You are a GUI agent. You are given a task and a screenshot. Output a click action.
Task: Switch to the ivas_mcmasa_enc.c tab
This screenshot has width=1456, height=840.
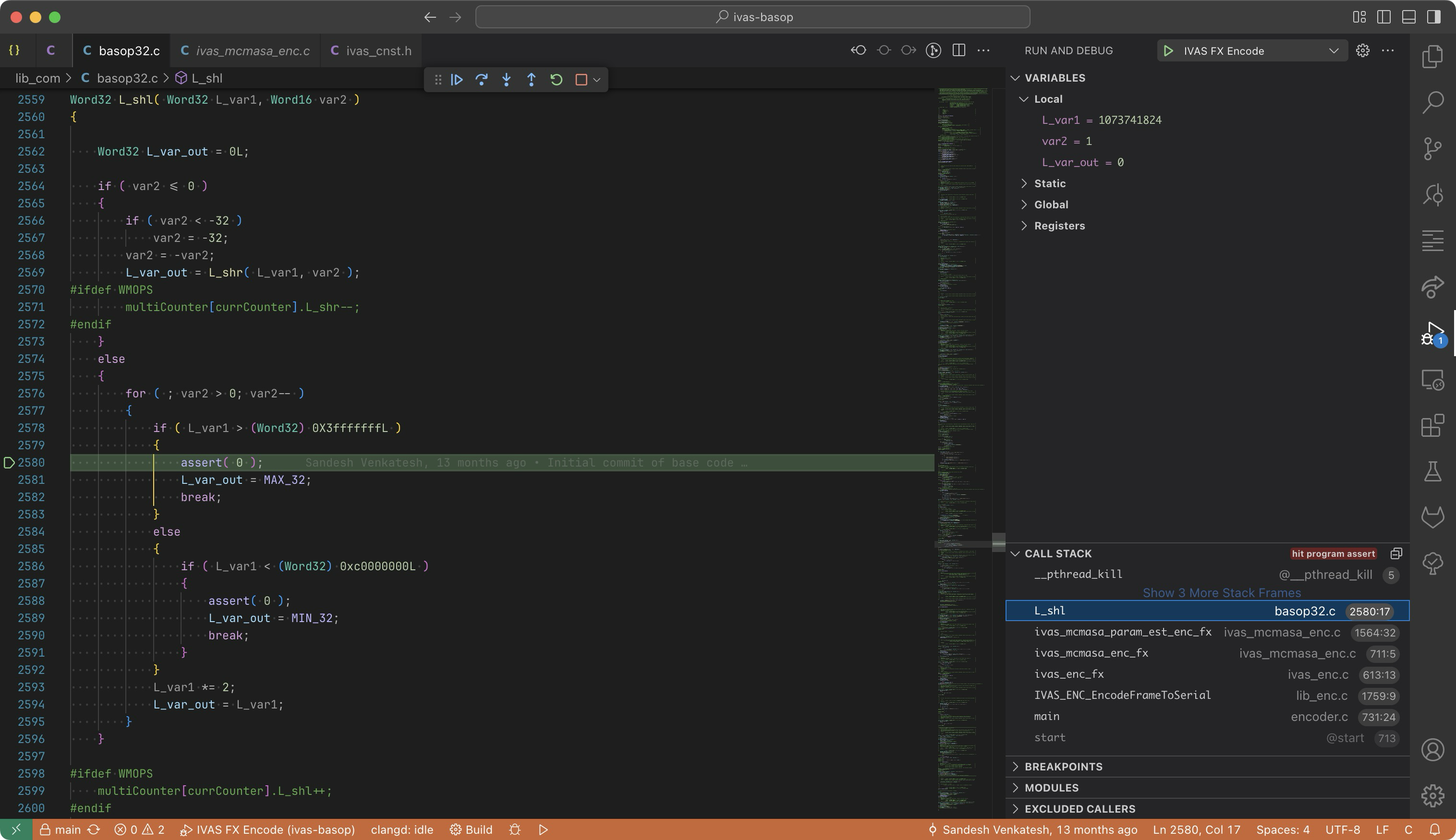point(252,51)
